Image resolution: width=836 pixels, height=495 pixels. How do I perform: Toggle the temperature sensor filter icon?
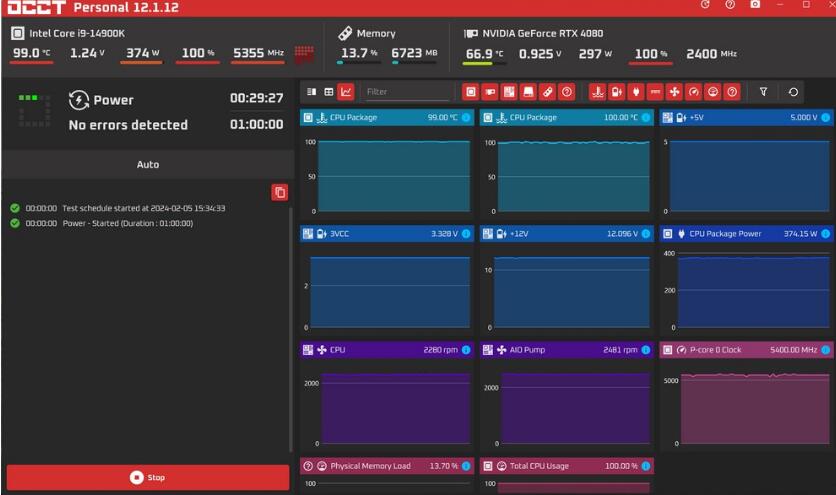[598, 92]
